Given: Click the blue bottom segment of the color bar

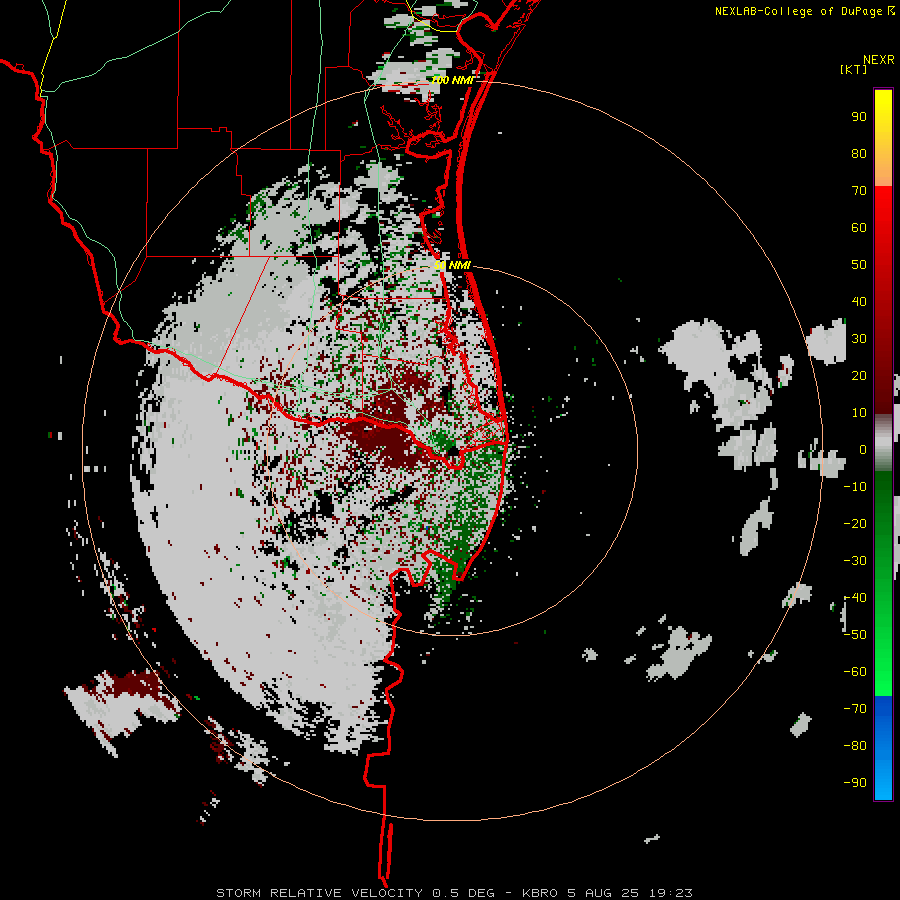Looking at the screenshot, I should tap(883, 748).
